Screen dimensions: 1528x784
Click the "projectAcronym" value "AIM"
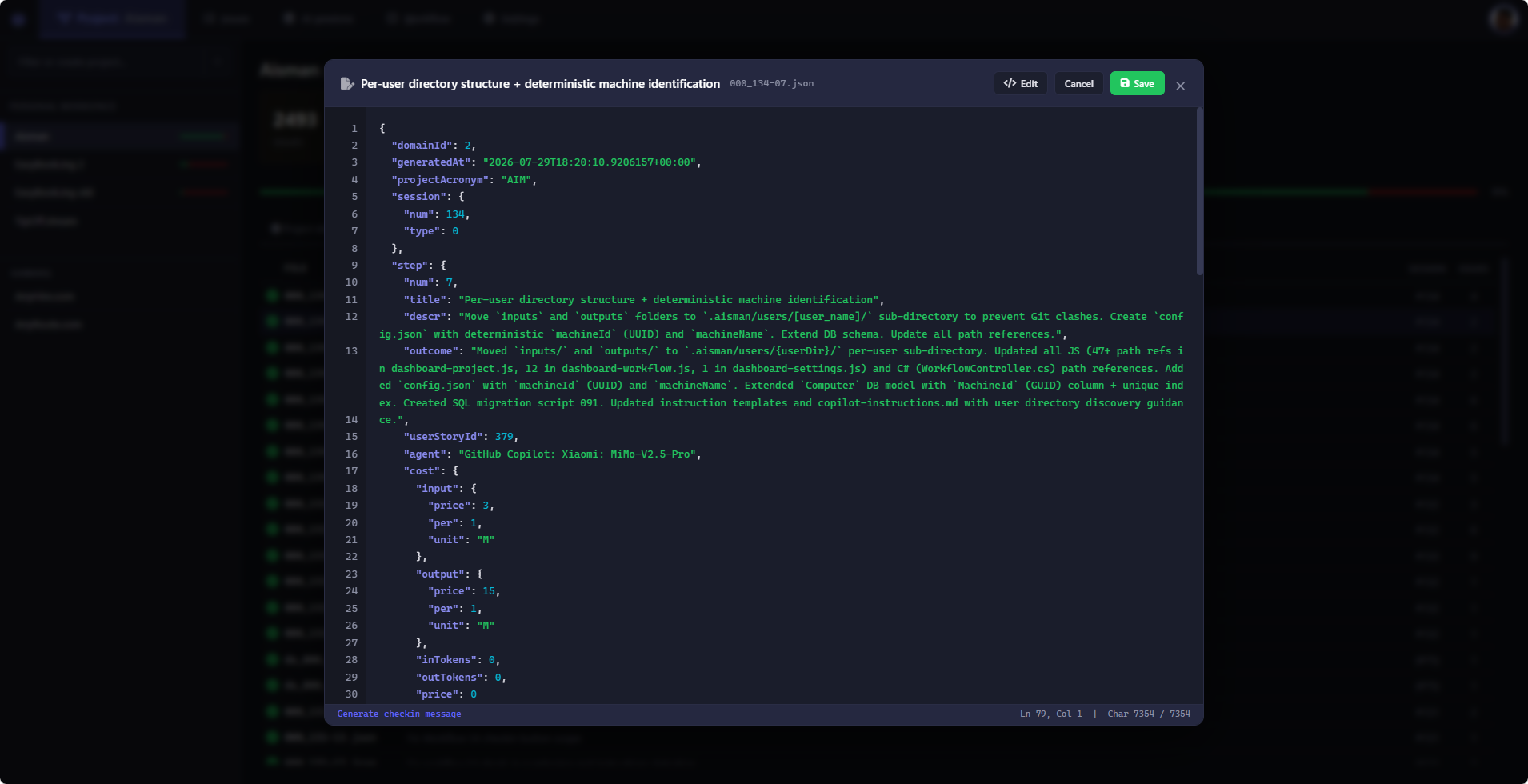tap(516, 180)
